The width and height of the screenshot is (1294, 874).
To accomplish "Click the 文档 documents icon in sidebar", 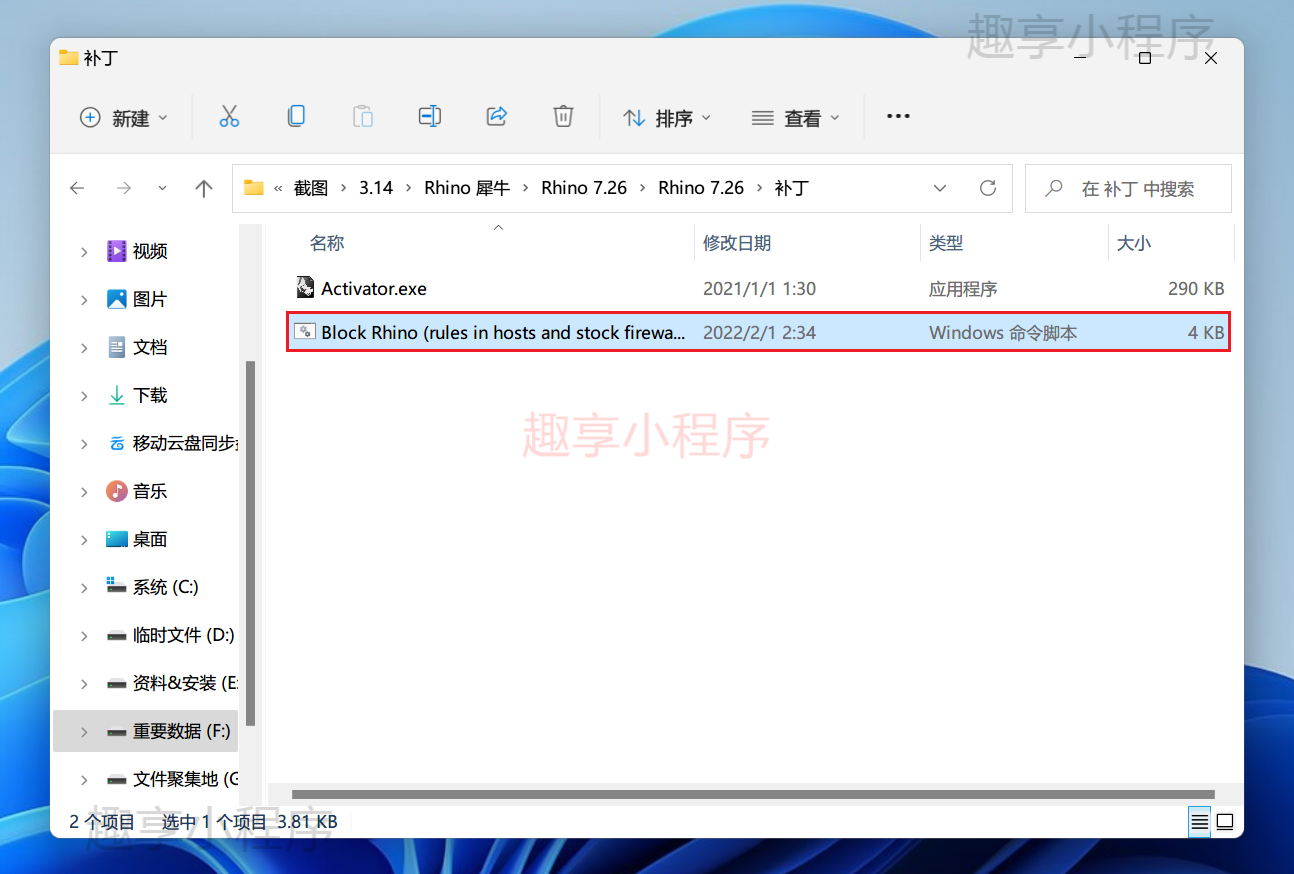I will 117,347.
